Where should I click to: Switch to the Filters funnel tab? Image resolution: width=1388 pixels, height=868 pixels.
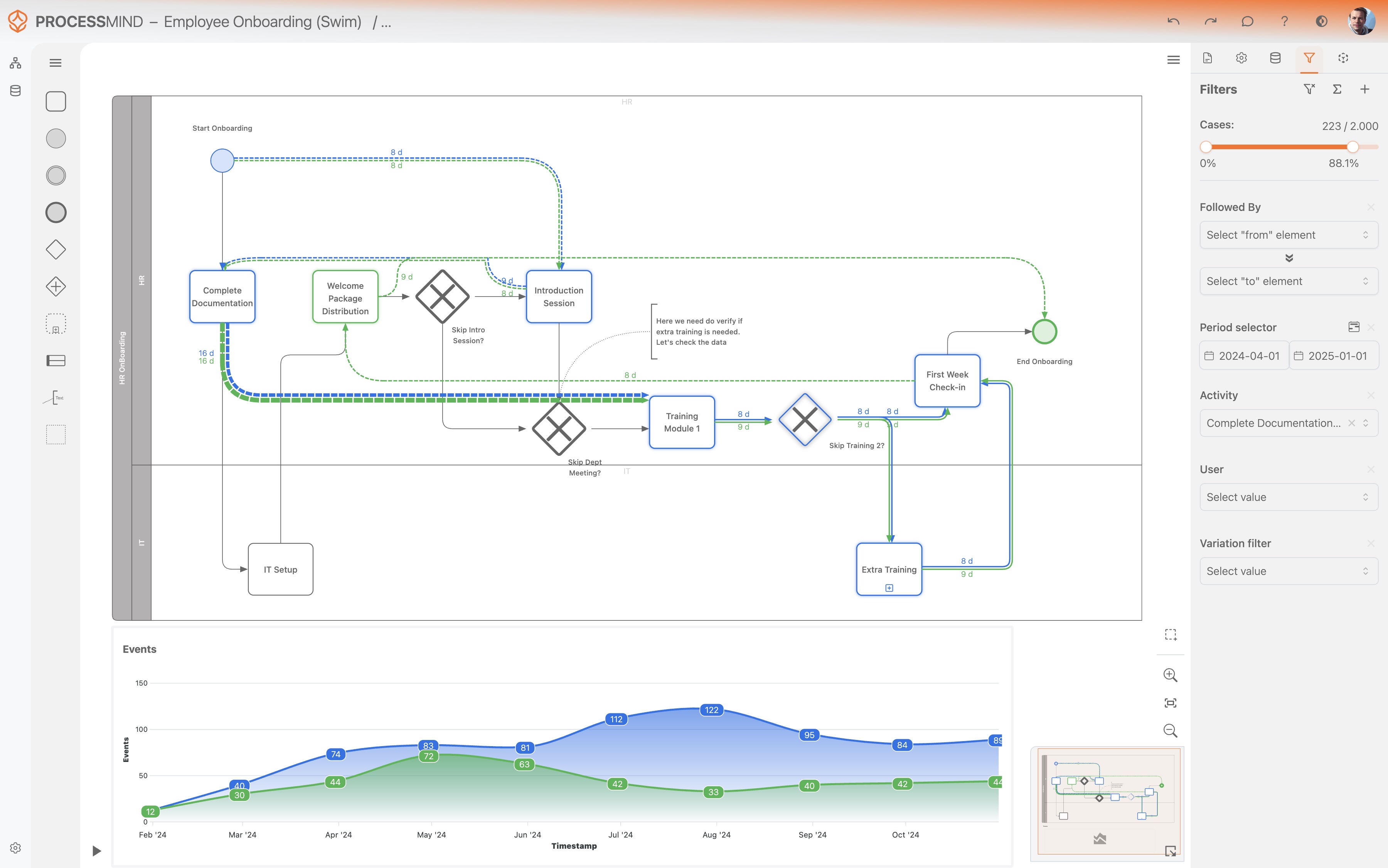[x=1309, y=58]
